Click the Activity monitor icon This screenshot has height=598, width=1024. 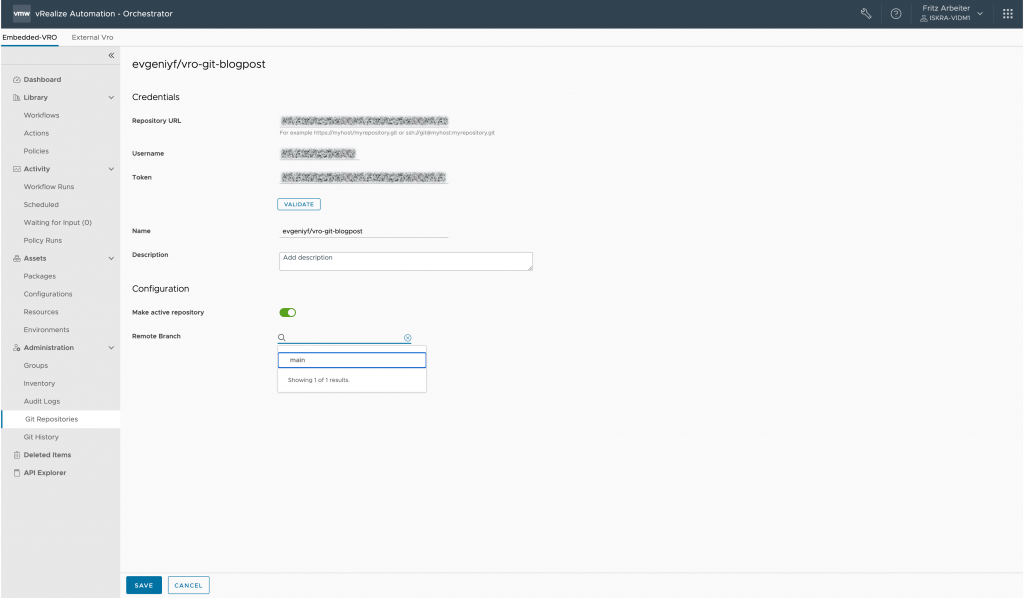tap(16, 169)
